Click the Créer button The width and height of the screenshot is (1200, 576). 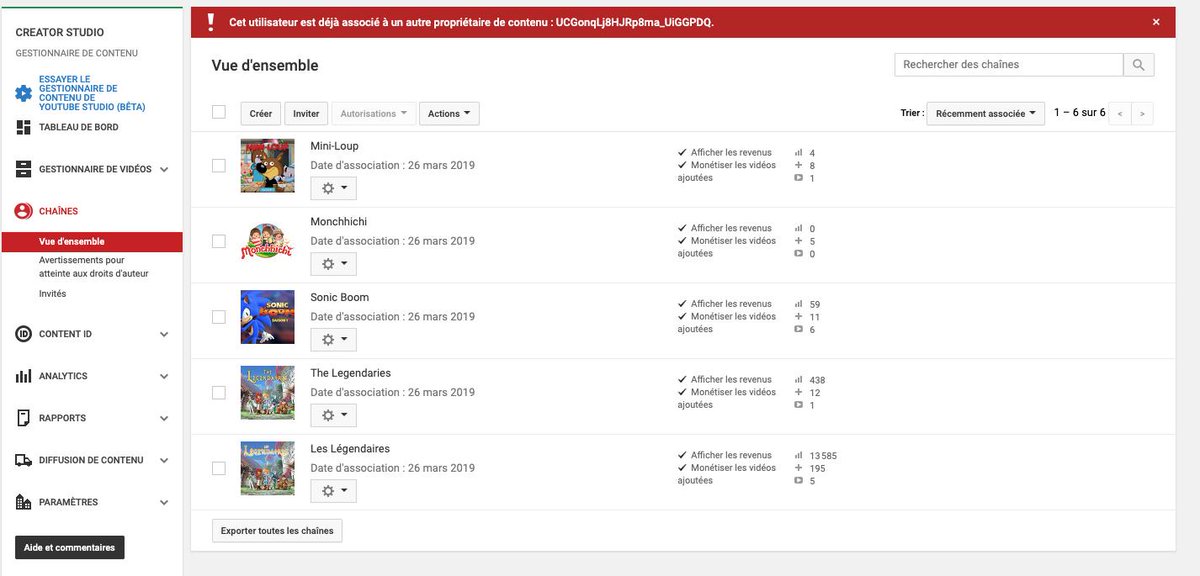[261, 114]
